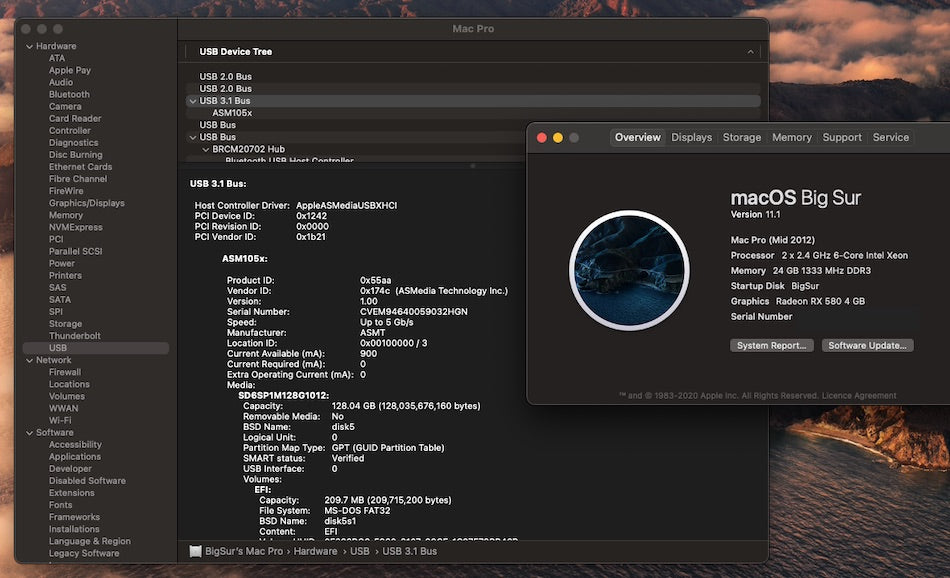Select Thunderbolt in the Hardware list
The width and height of the screenshot is (950, 578).
[x=77, y=336]
